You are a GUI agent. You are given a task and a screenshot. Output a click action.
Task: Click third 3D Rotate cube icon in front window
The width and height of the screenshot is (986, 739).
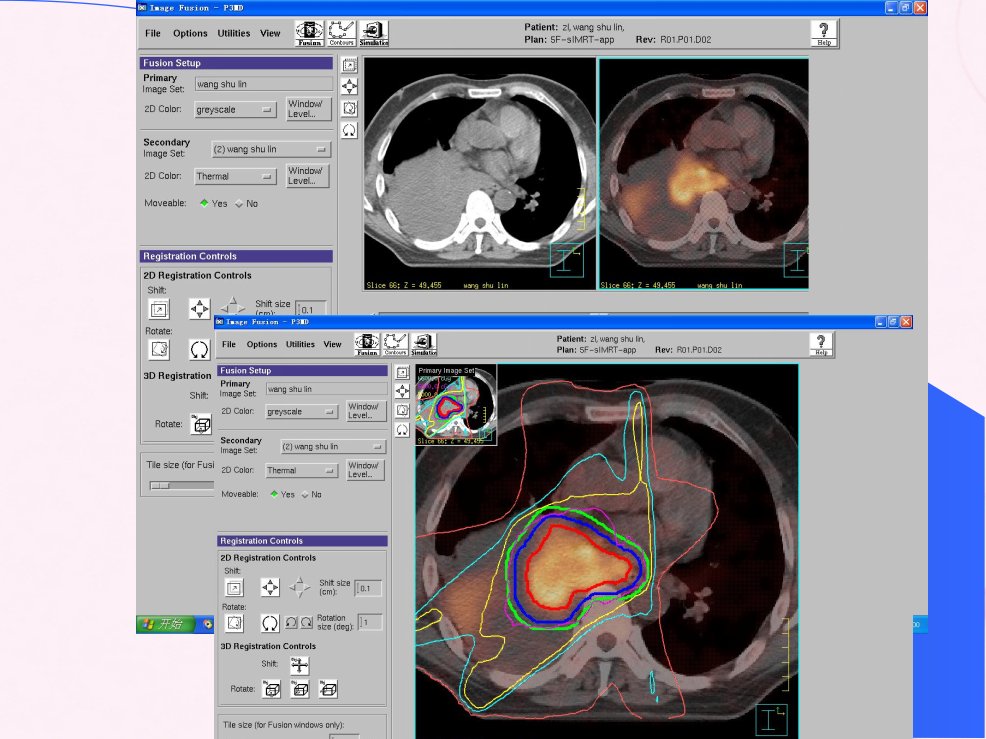(x=328, y=689)
